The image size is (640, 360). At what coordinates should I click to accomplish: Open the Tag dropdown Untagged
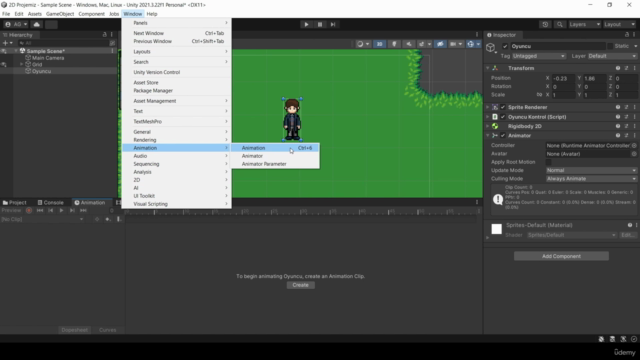[x=538, y=56]
